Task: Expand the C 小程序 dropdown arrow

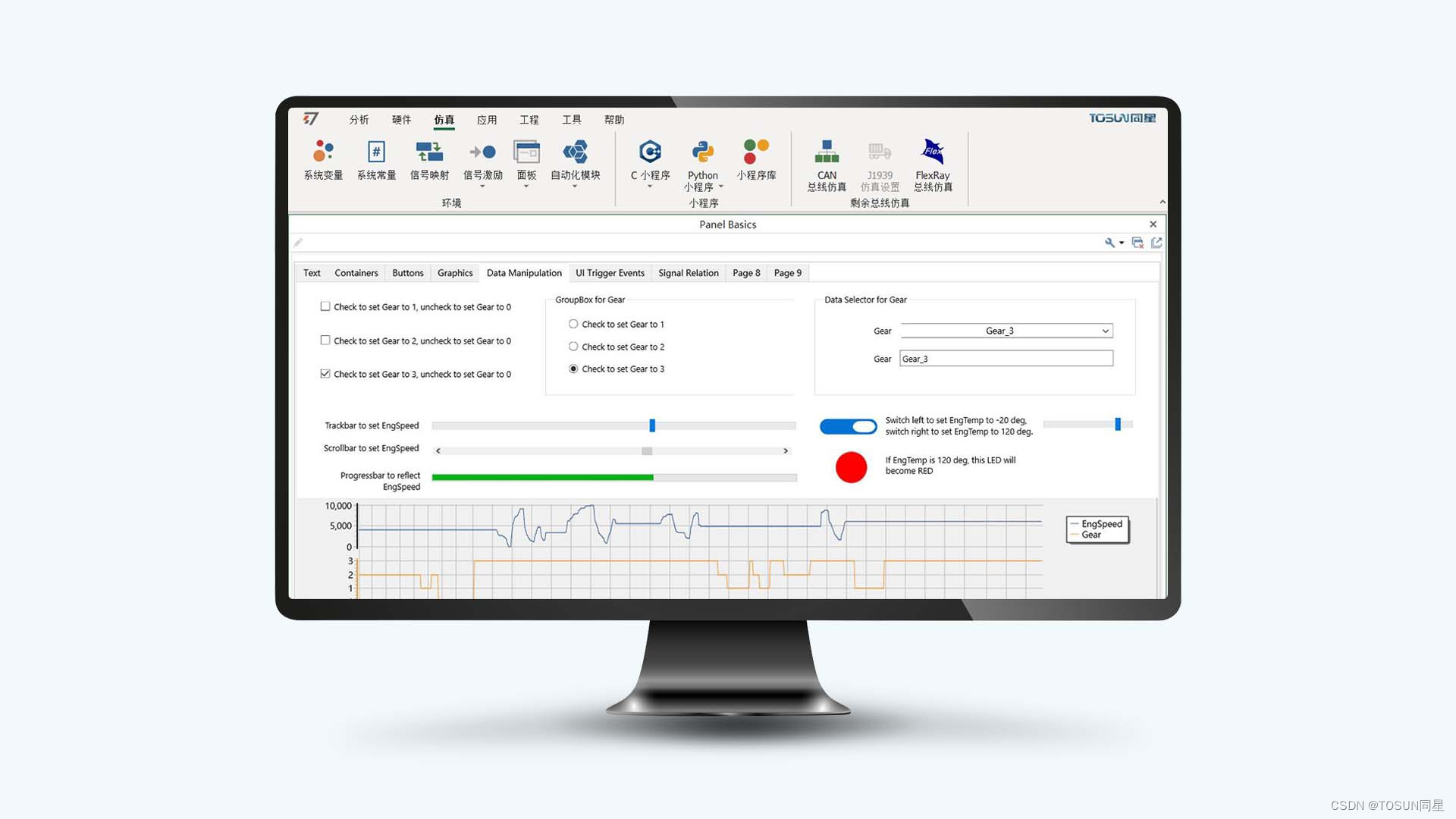Action: [650, 187]
